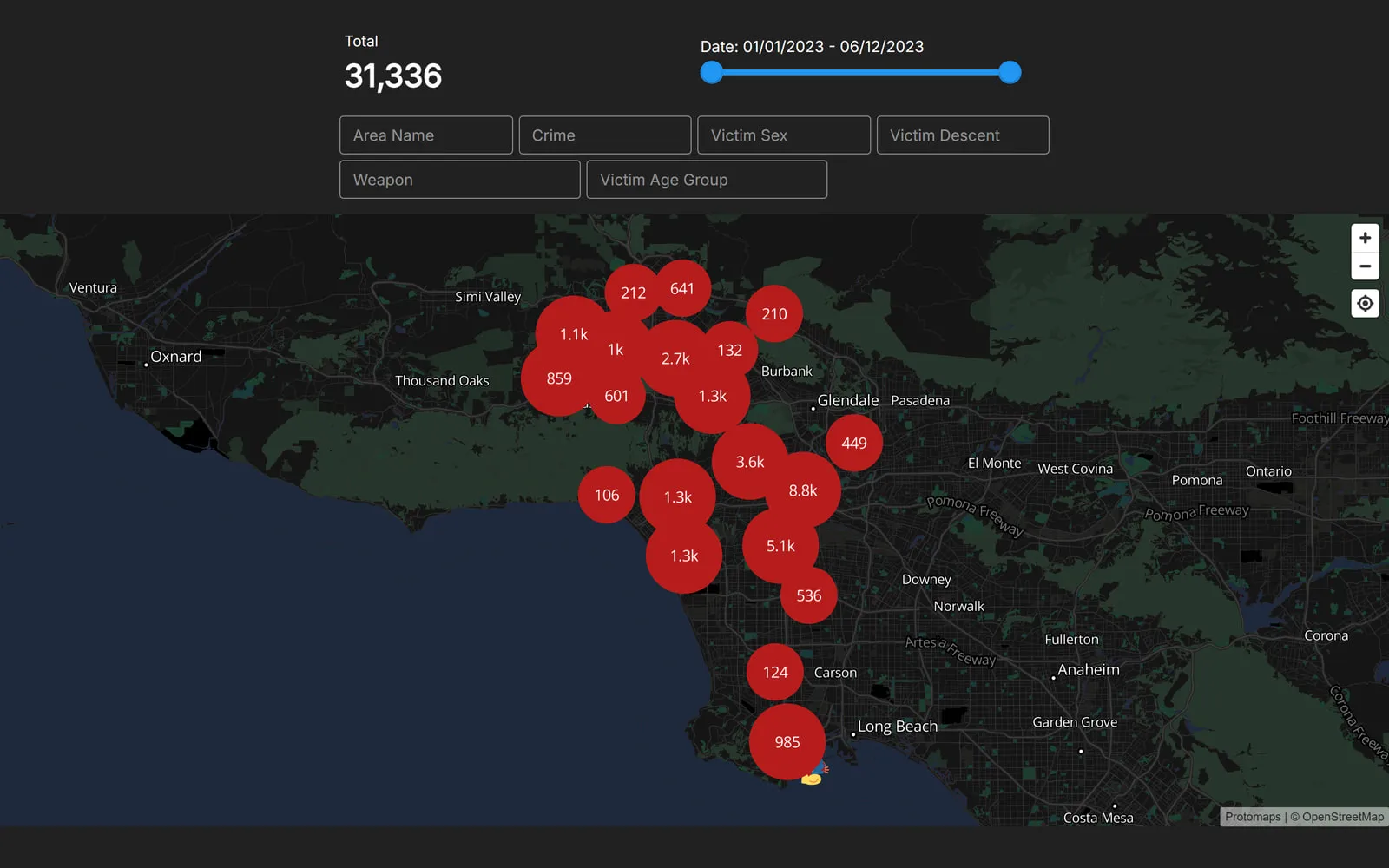Open the Victim Sex filter
The image size is (1389, 868).
784,135
